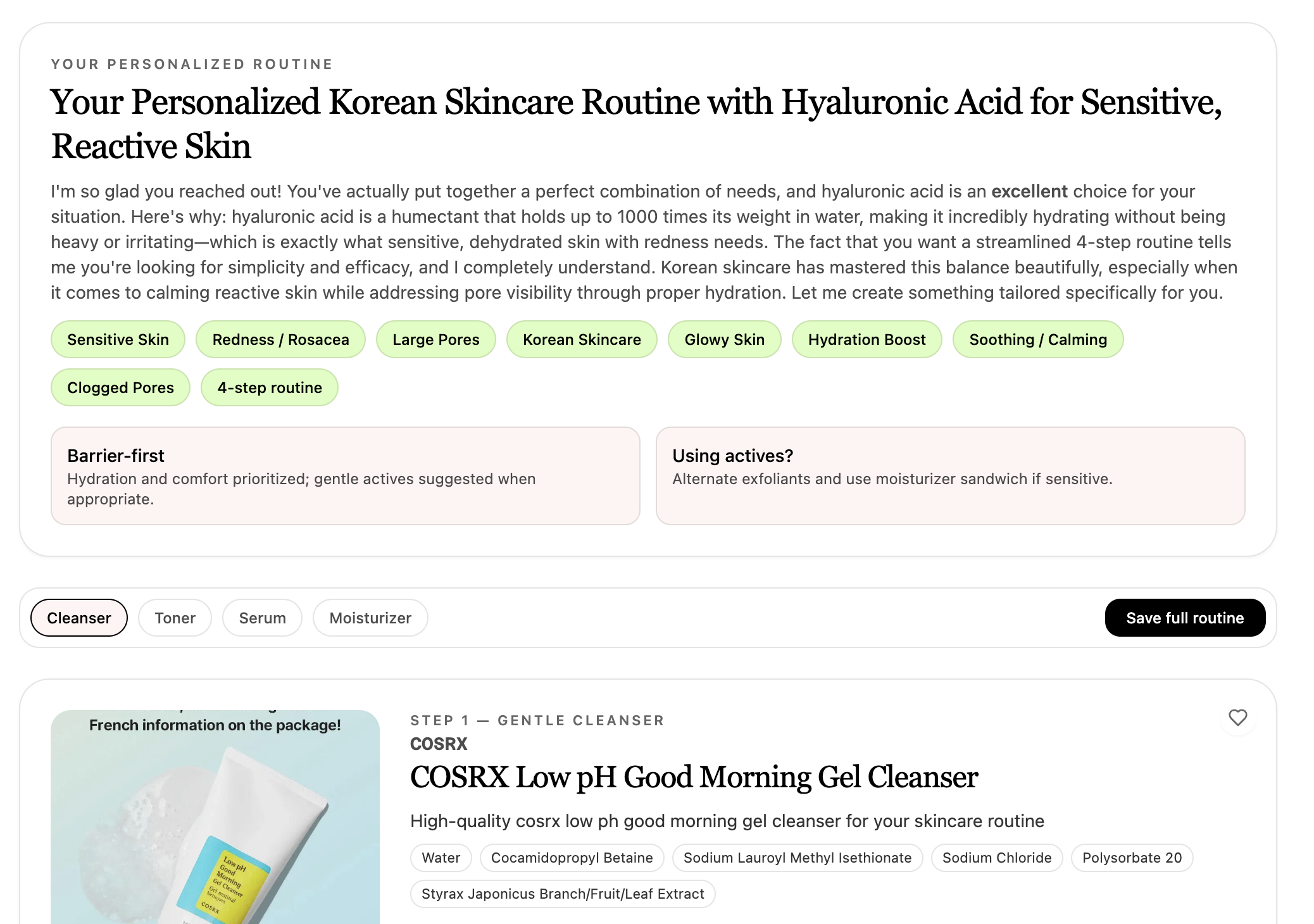Favorite the COSRX cleanser with the heart icon
Viewport: 1314px width, 924px height.
[1237, 719]
